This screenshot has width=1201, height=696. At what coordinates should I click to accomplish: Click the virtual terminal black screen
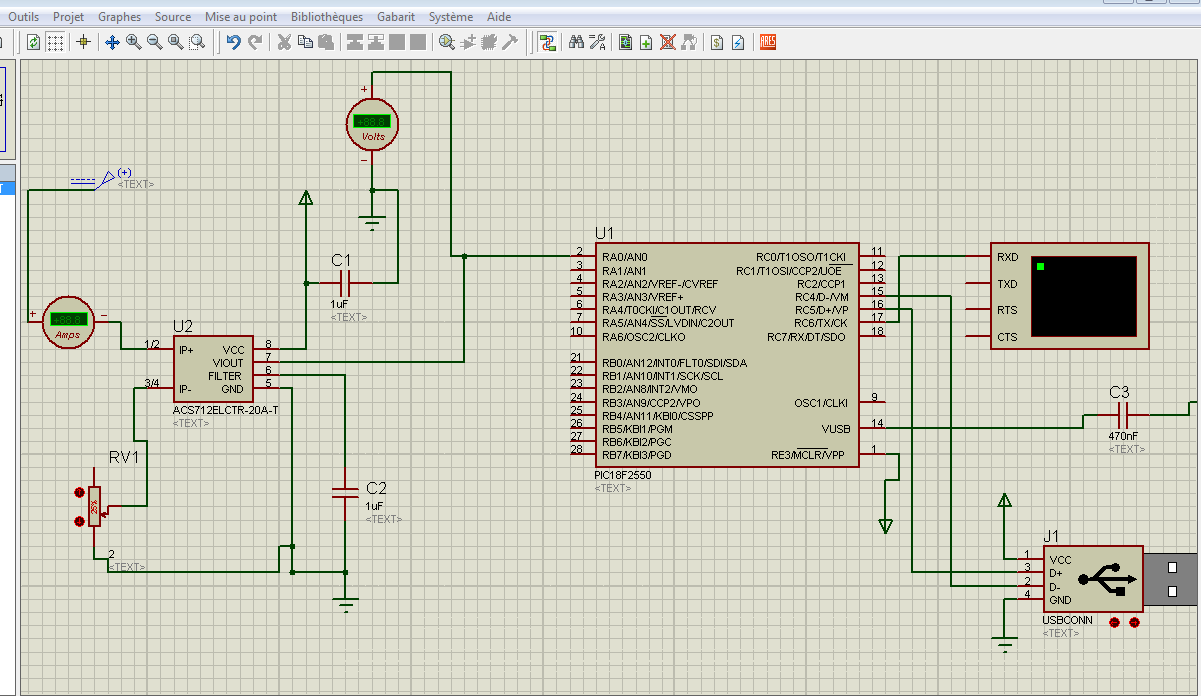coord(1083,296)
